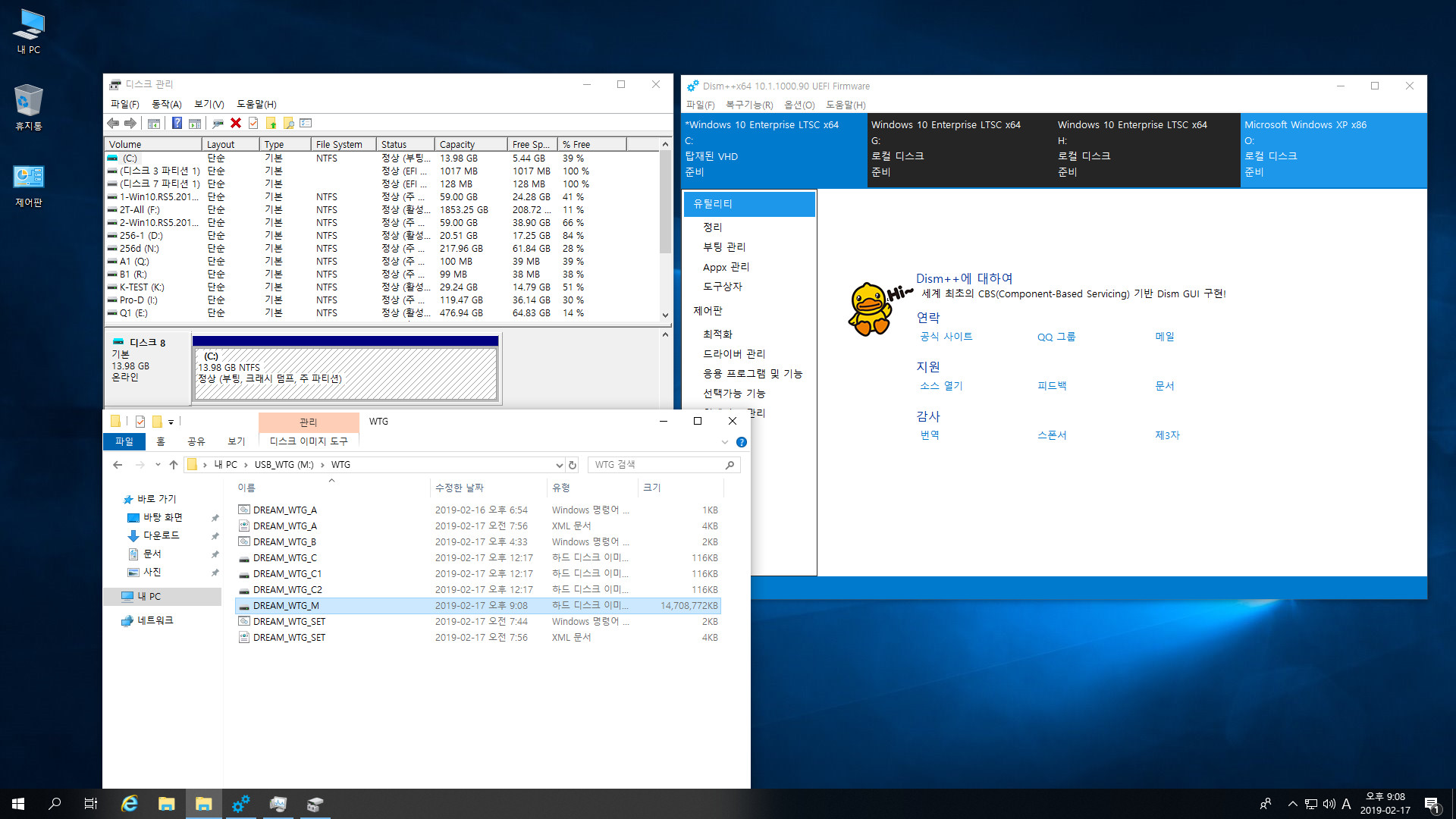Open the 옵션(O) menu in Dism++
The image size is (1456, 819).
pos(799,105)
